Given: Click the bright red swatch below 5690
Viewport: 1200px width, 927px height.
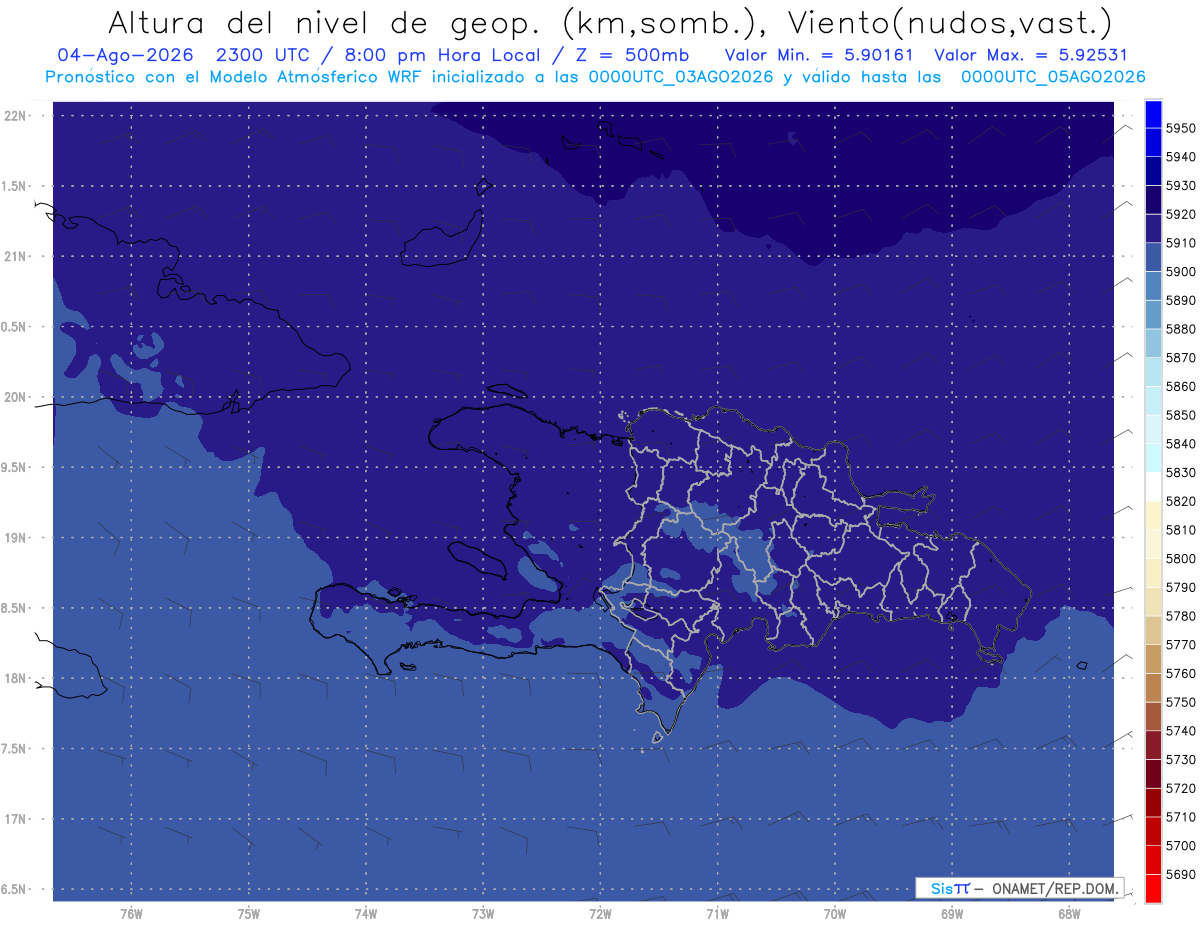Looking at the screenshot, I should (1152, 888).
